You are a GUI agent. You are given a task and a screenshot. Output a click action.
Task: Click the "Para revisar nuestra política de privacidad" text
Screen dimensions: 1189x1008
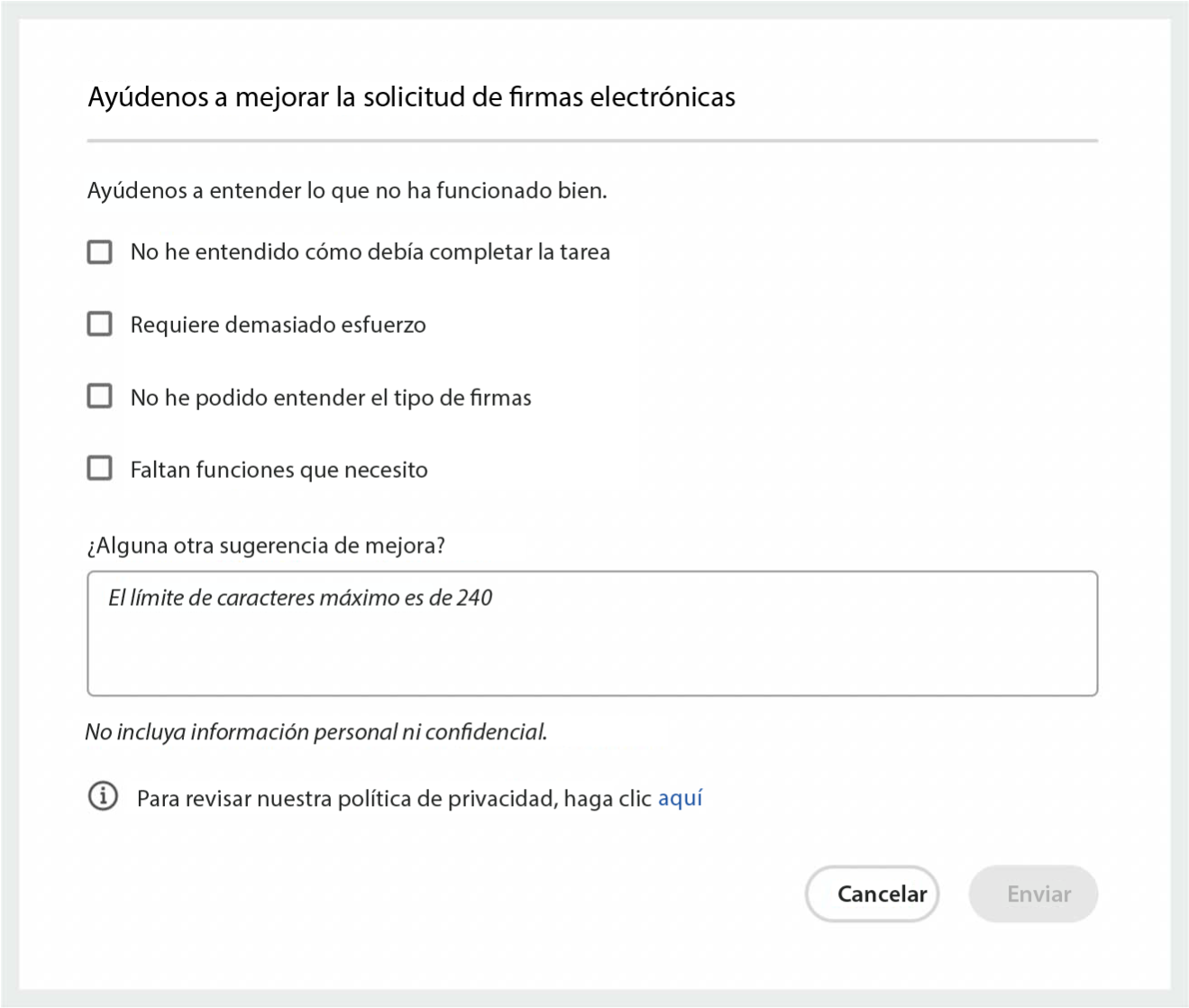click(394, 799)
